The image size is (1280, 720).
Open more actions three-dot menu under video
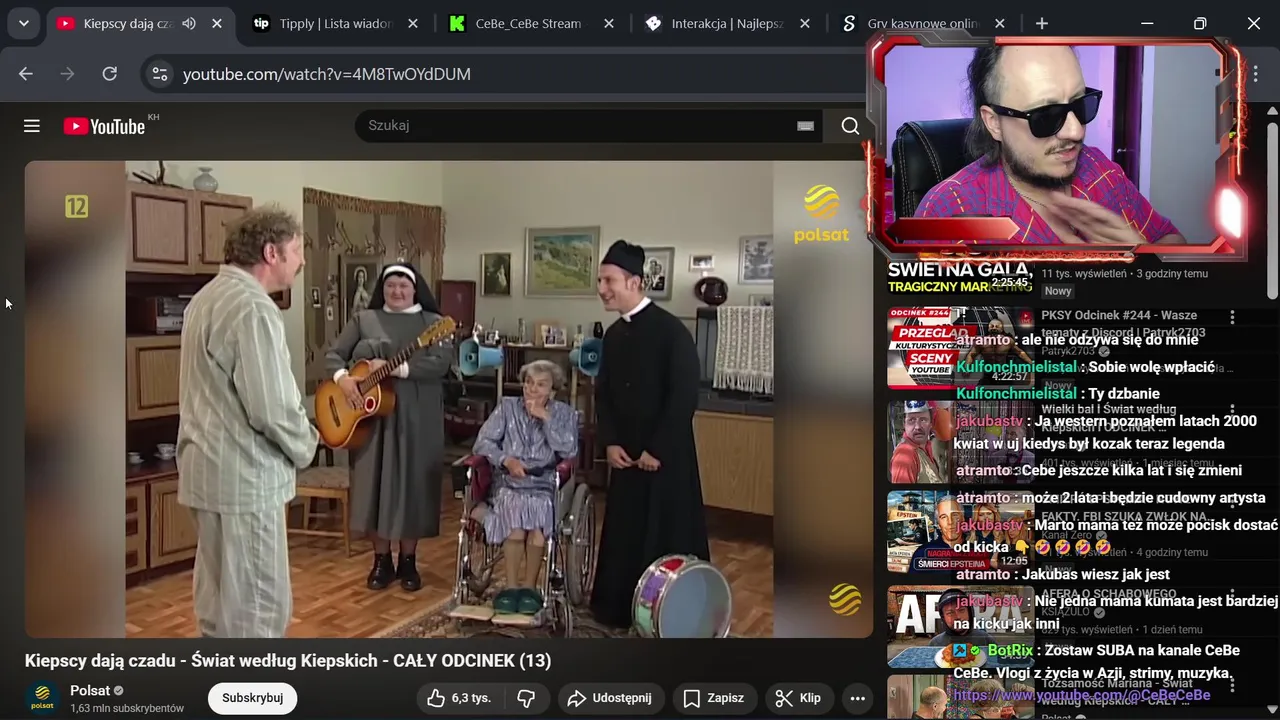click(857, 698)
